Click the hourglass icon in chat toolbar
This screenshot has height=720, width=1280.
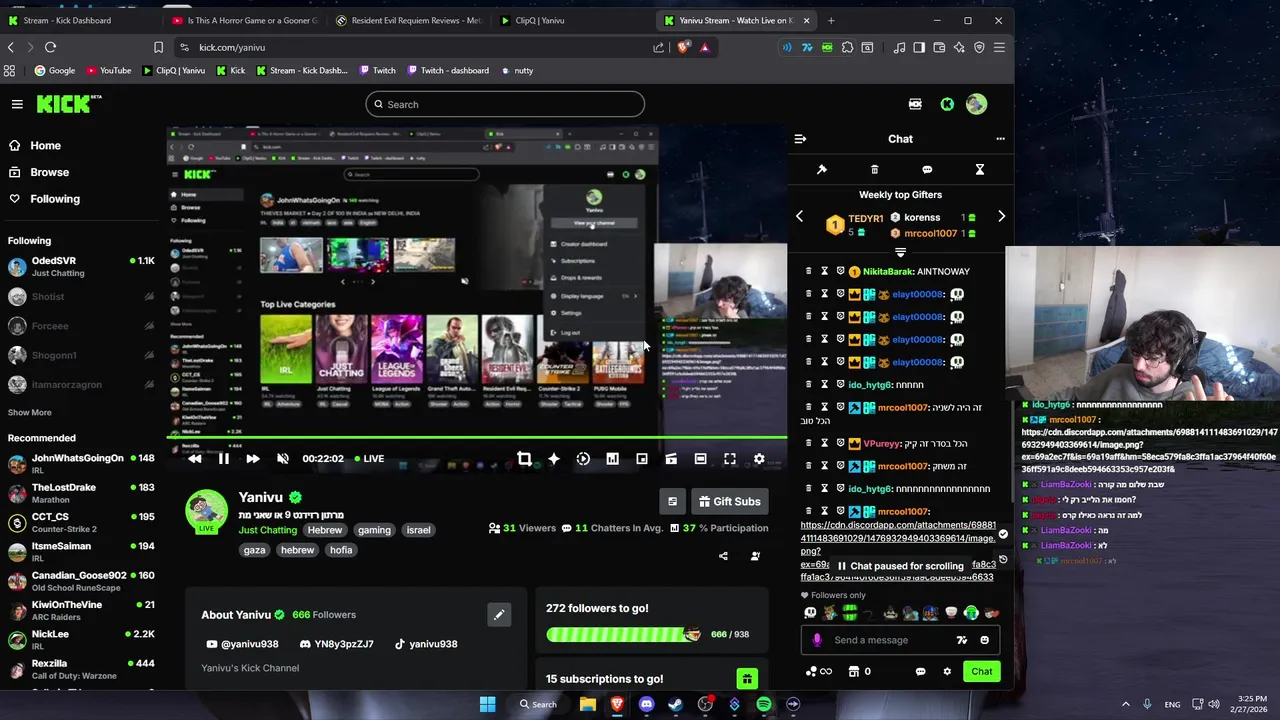(x=980, y=170)
